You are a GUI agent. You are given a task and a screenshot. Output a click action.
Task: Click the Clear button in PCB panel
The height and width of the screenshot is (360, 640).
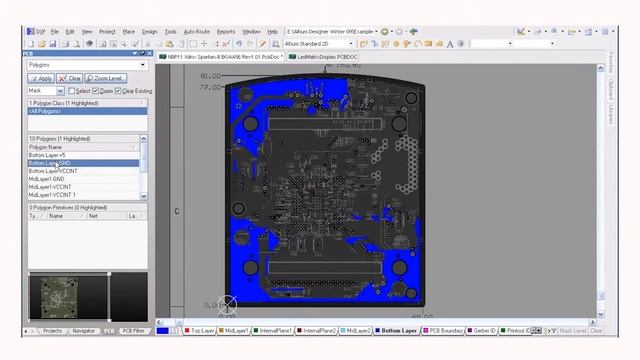(x=69, y=78)
